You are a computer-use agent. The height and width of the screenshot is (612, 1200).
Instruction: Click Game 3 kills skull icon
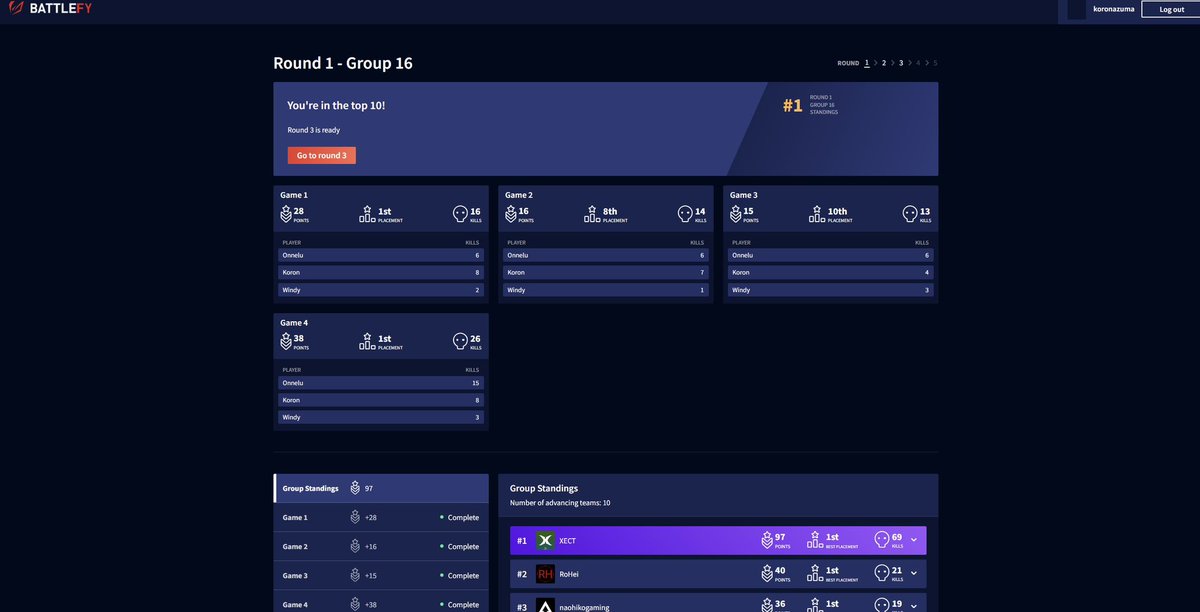point(910,214)
